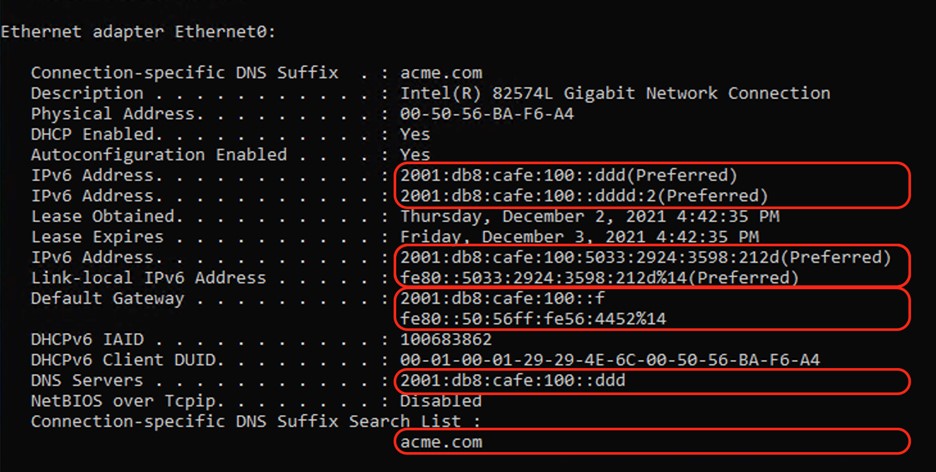Click the IPv6 address ending ::dddd:2(Preferred)
This screenshot has height=472, width=936.
pyautogui.click(x=583, y=196)
